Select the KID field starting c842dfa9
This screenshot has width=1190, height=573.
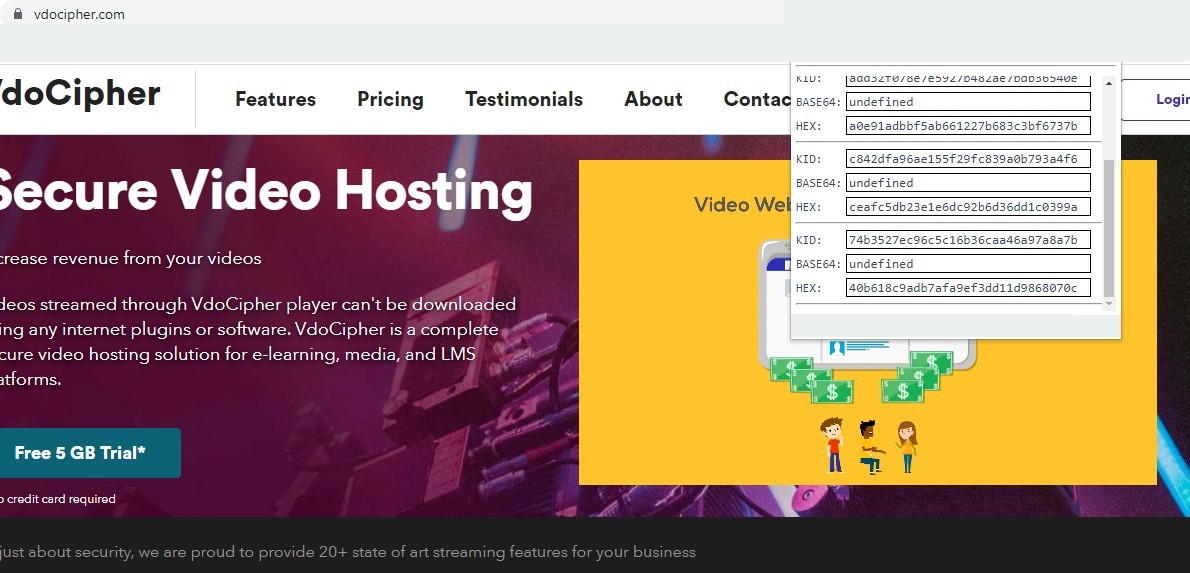968,159
